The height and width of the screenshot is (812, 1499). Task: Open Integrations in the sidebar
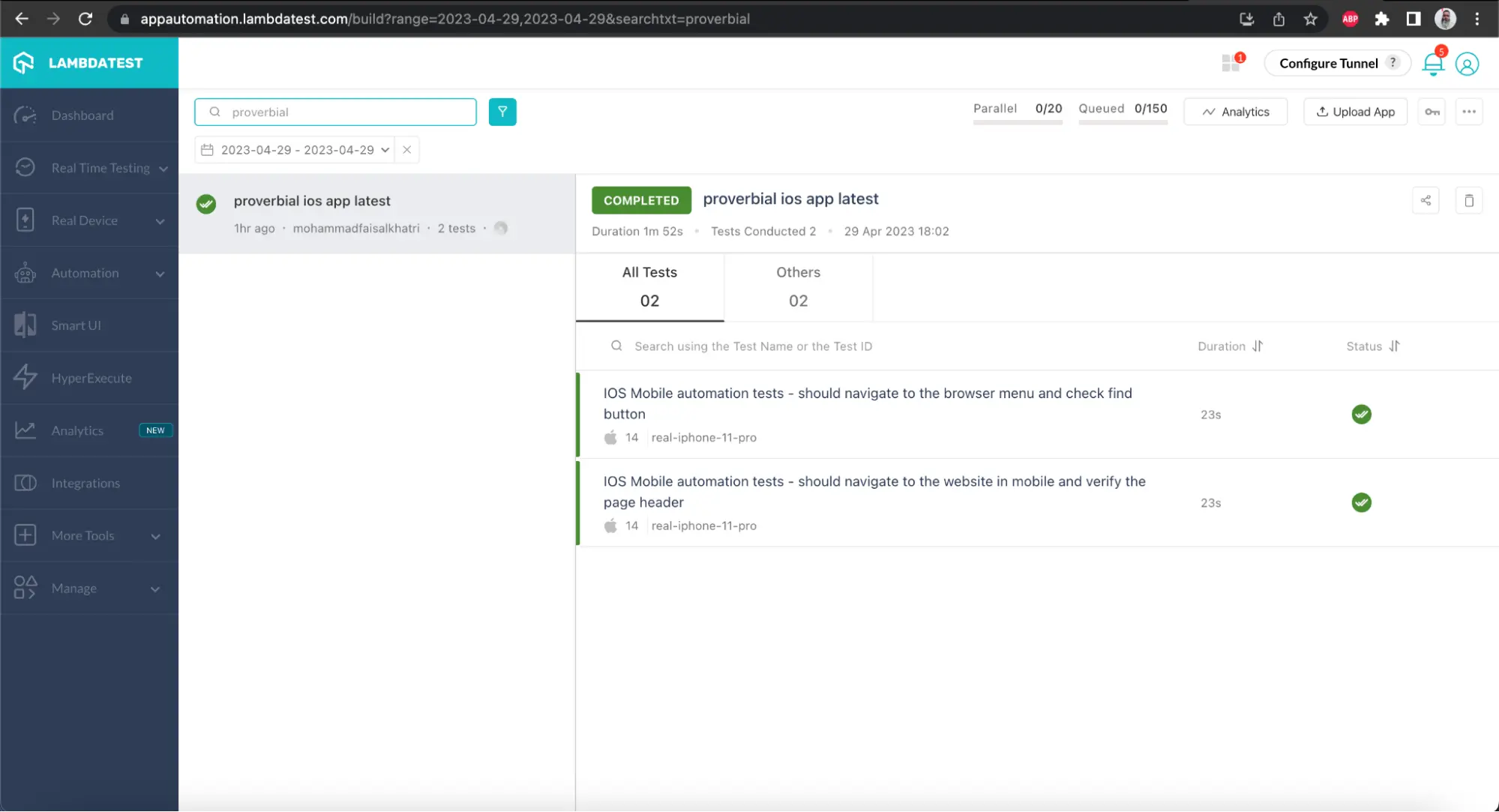click(85, 483)
